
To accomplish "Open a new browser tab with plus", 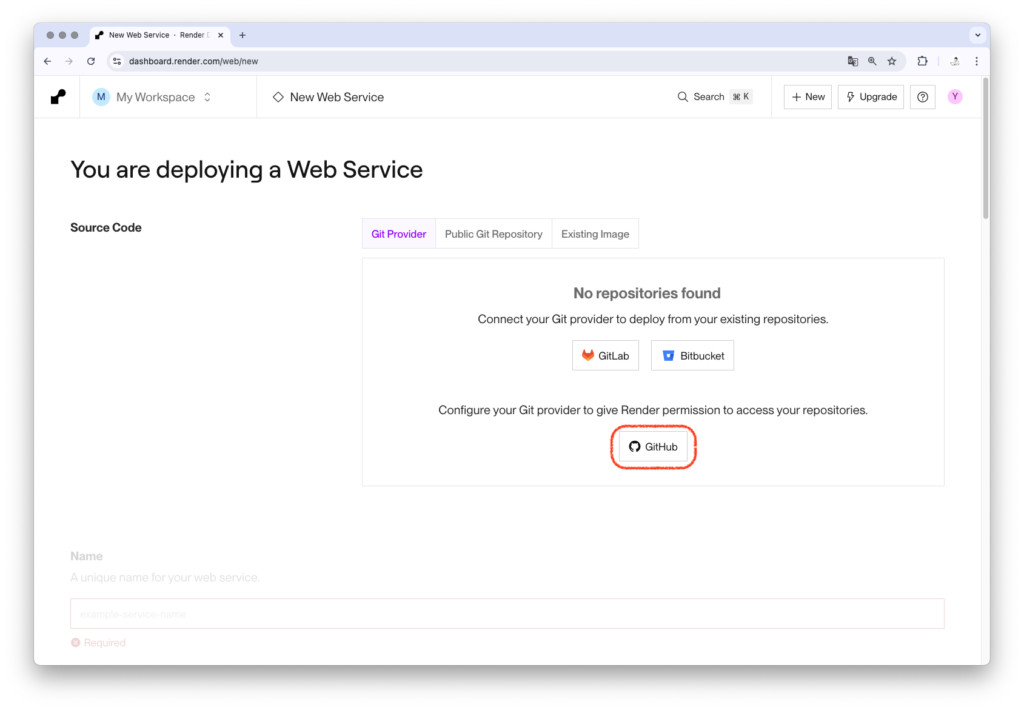I will (x=242, y=35).
